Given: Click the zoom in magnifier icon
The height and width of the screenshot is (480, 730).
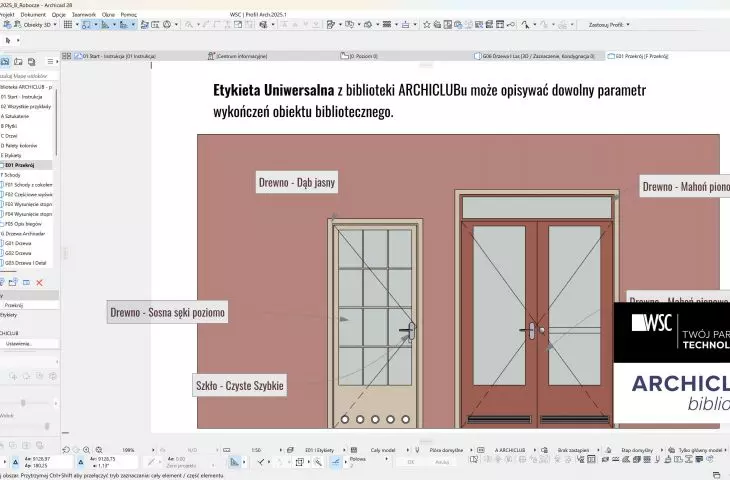Looking at the screenshot, I should 87,450.
